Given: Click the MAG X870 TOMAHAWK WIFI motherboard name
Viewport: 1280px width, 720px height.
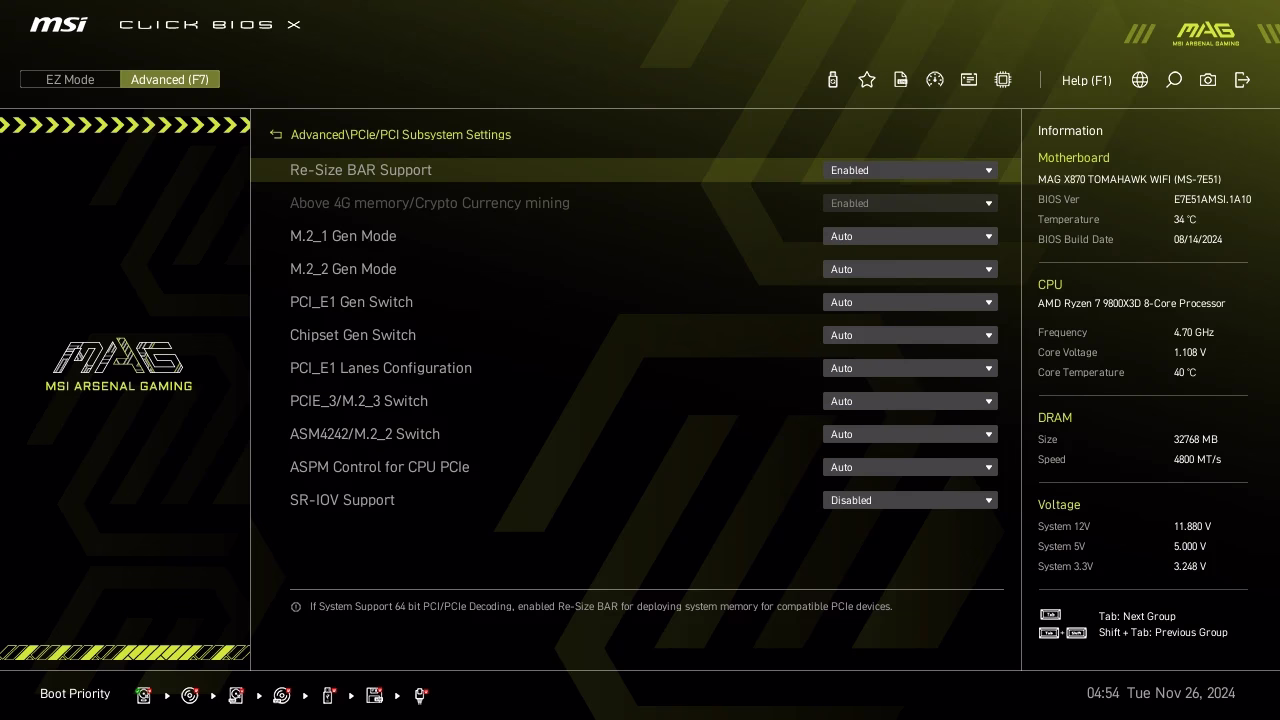Looking at the screenshot, I should [1129, 180].
